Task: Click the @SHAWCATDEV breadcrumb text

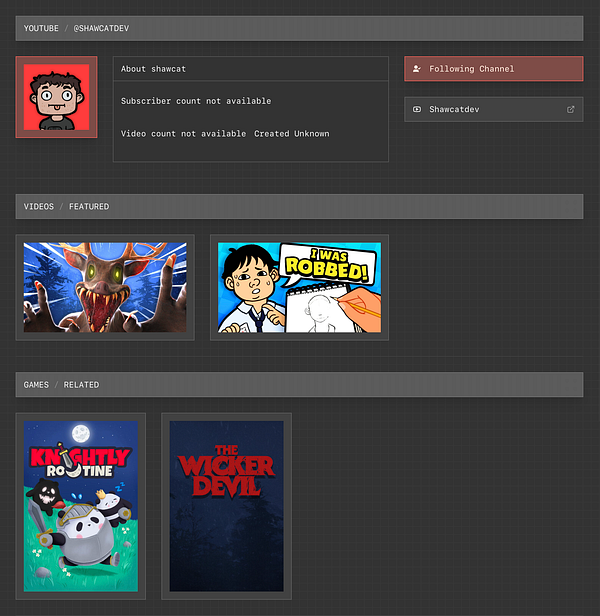Action: [x=101, y=28]
